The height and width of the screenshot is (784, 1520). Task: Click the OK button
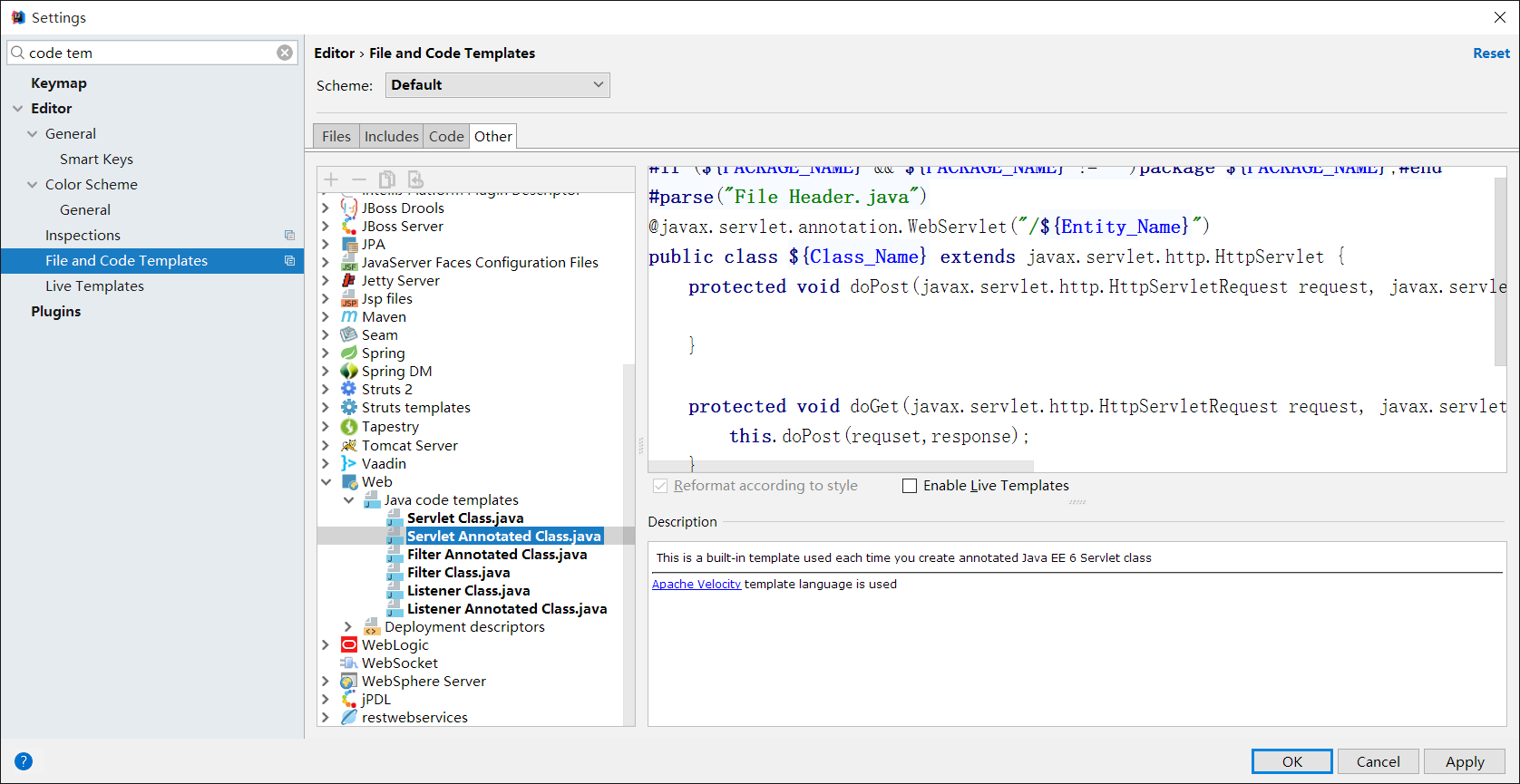tap(1292, 761)
